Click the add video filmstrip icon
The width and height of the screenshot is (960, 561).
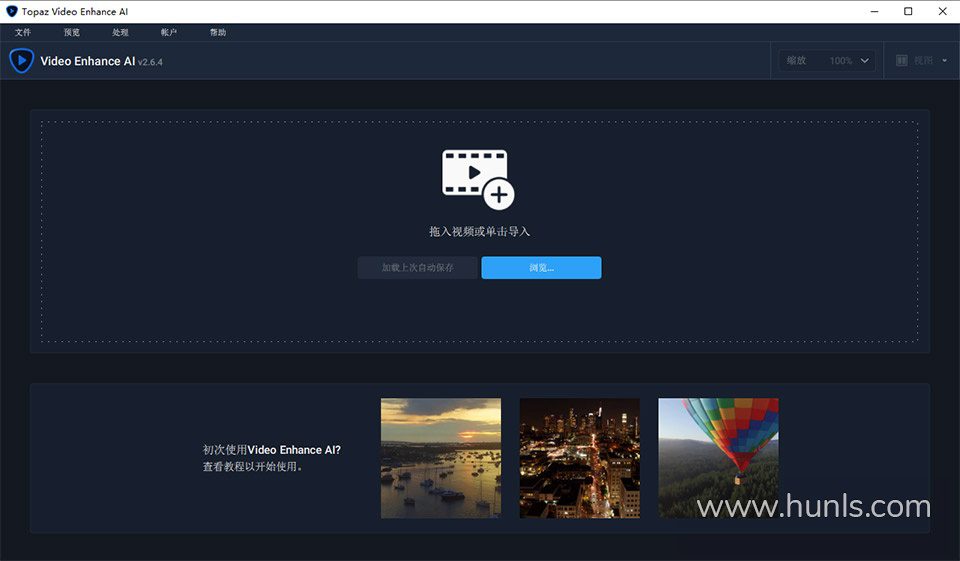click(x=478, y=179)
